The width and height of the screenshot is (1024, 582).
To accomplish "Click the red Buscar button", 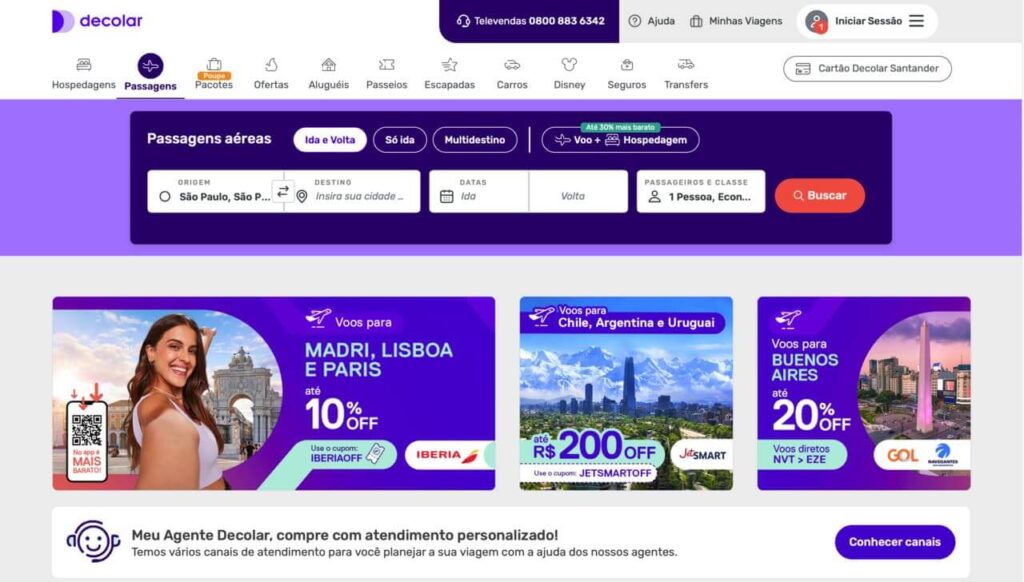I will (x=820, y=195).
